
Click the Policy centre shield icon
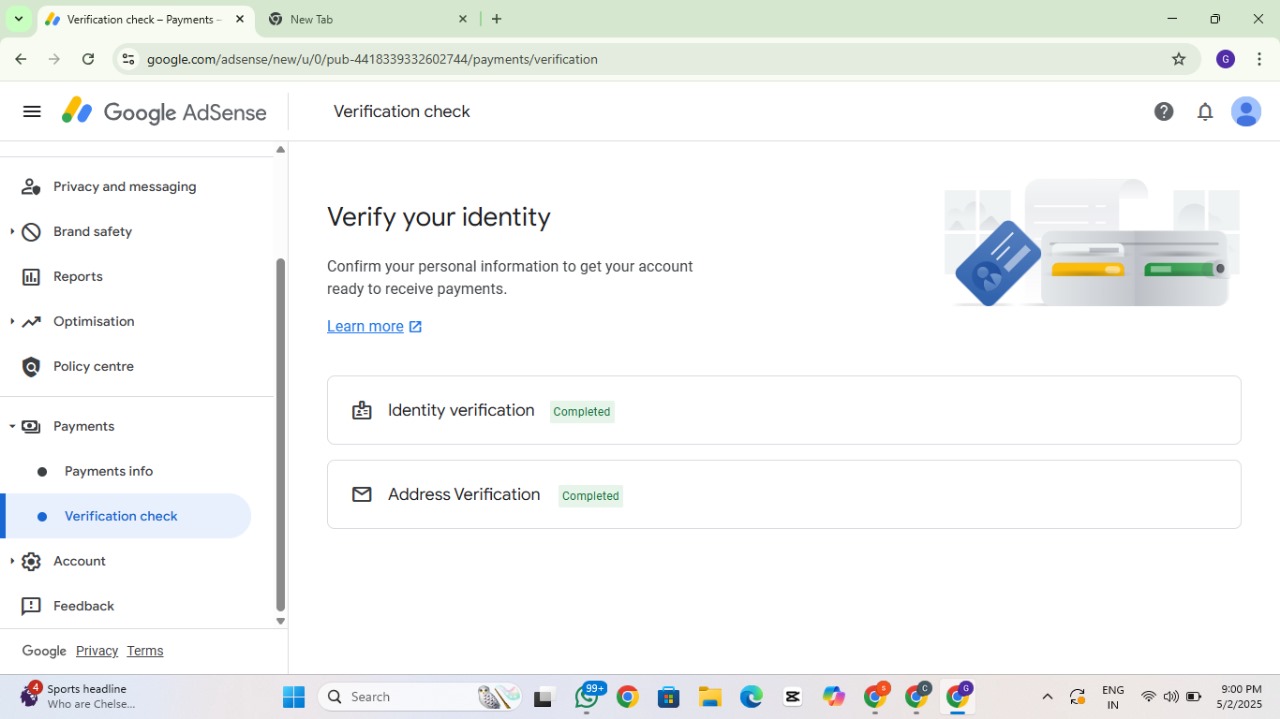pyautogui.click(x=31, y=367)
